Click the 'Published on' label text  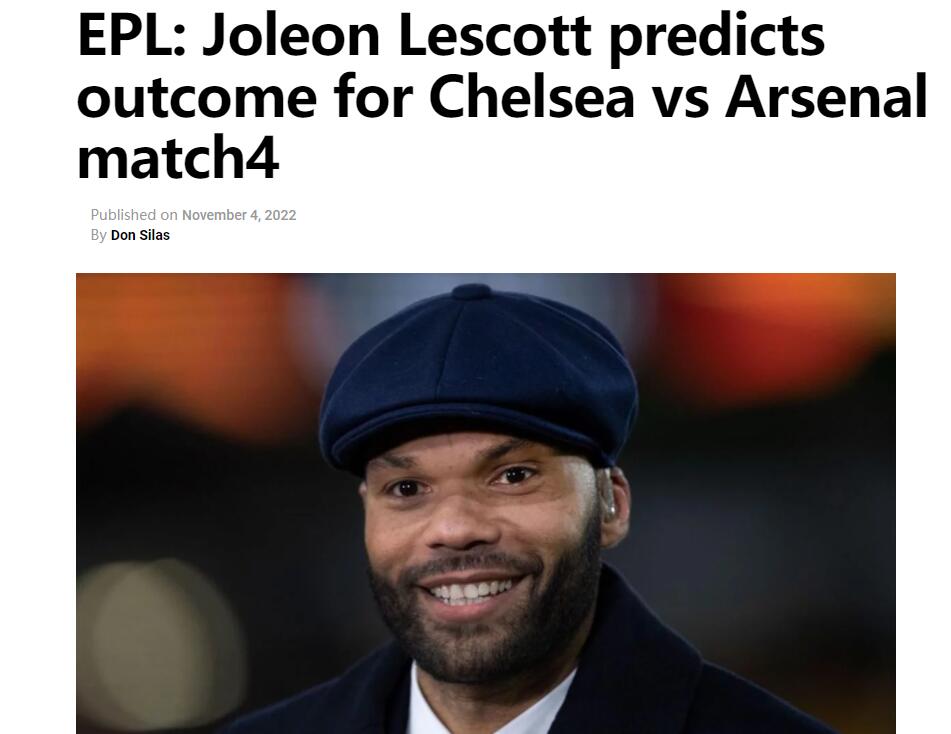(134, 215)
